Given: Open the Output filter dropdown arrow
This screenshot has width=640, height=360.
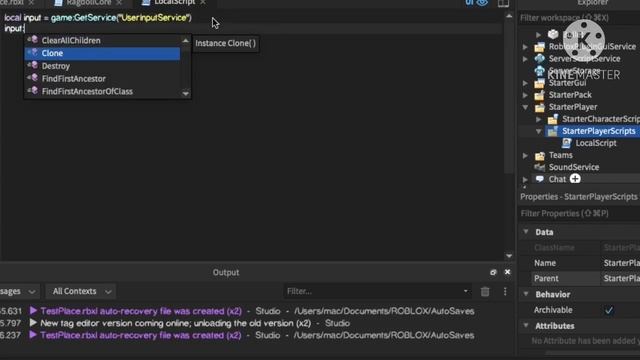Looking at the screenshot, I should [x=466, y=291].
